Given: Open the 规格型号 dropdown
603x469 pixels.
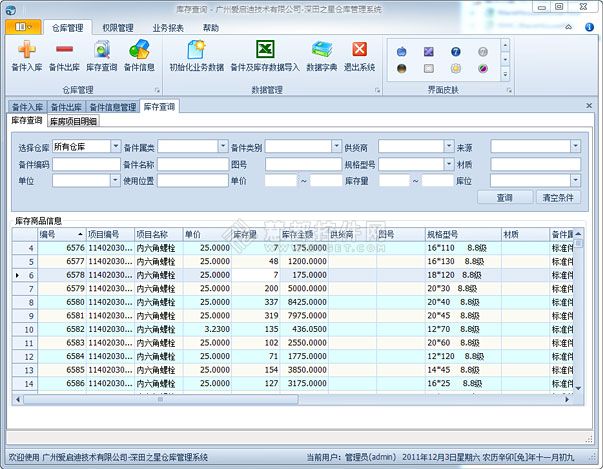Looking at the screenshot, I should pyautogui.click(x=449, y=164).
